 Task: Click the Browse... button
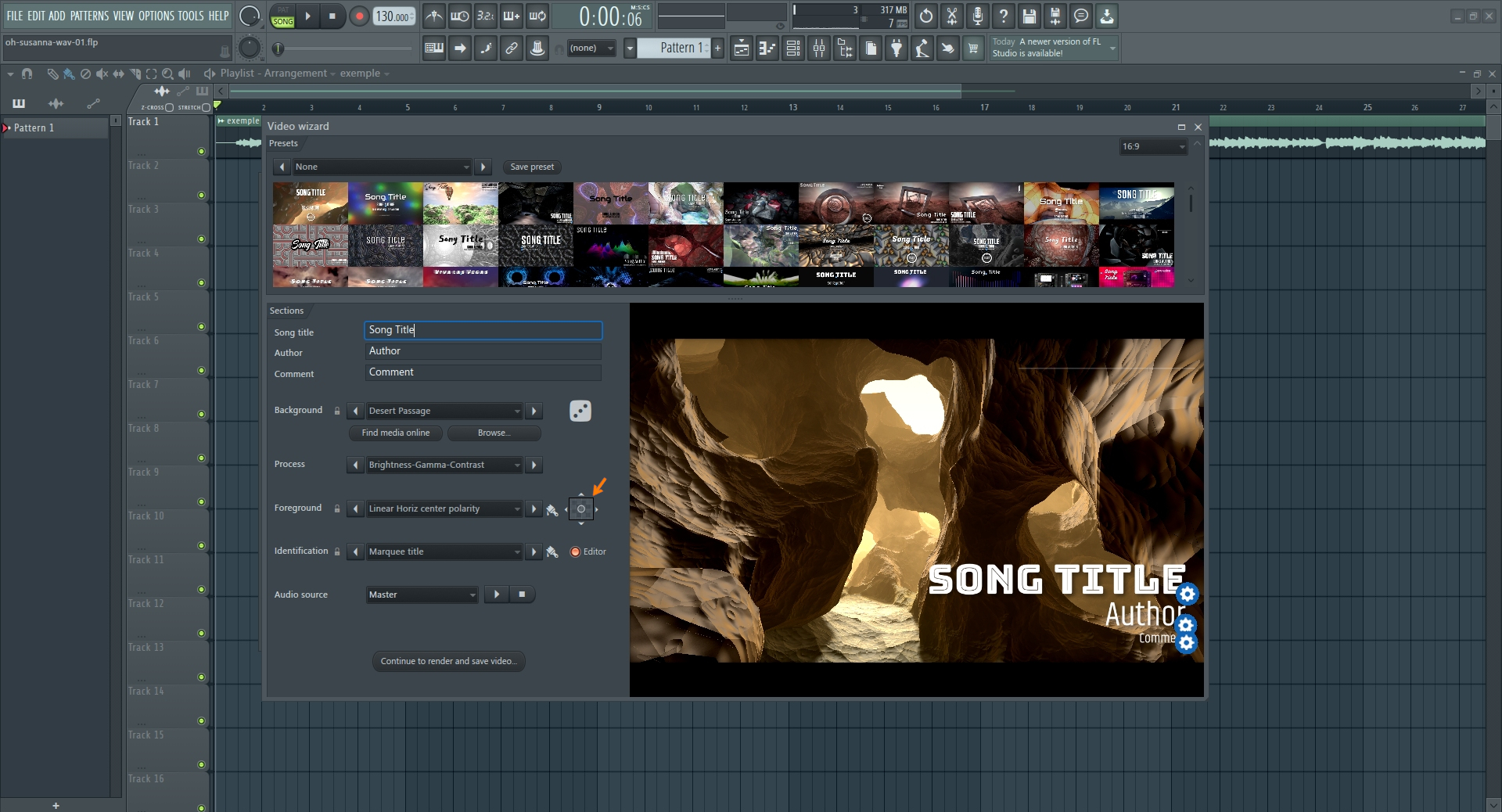click(494, 433)
